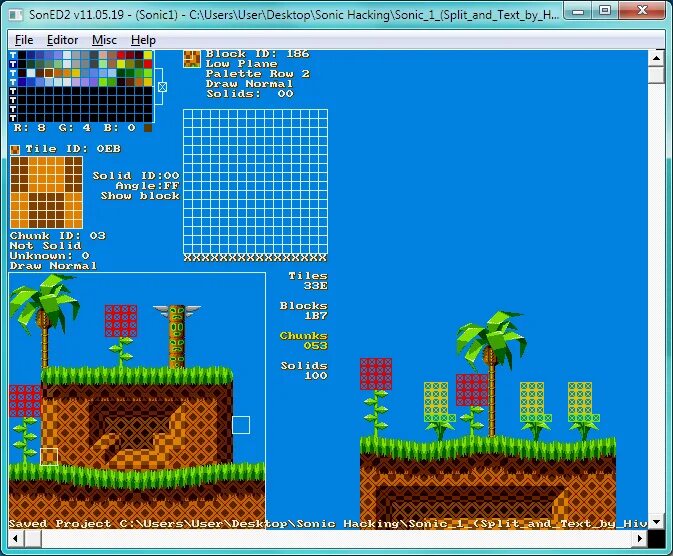The height and width of the screenshot is (556, 673).
Task: Click the row of X marks under the block grid
Action: (x=255, y=258)
